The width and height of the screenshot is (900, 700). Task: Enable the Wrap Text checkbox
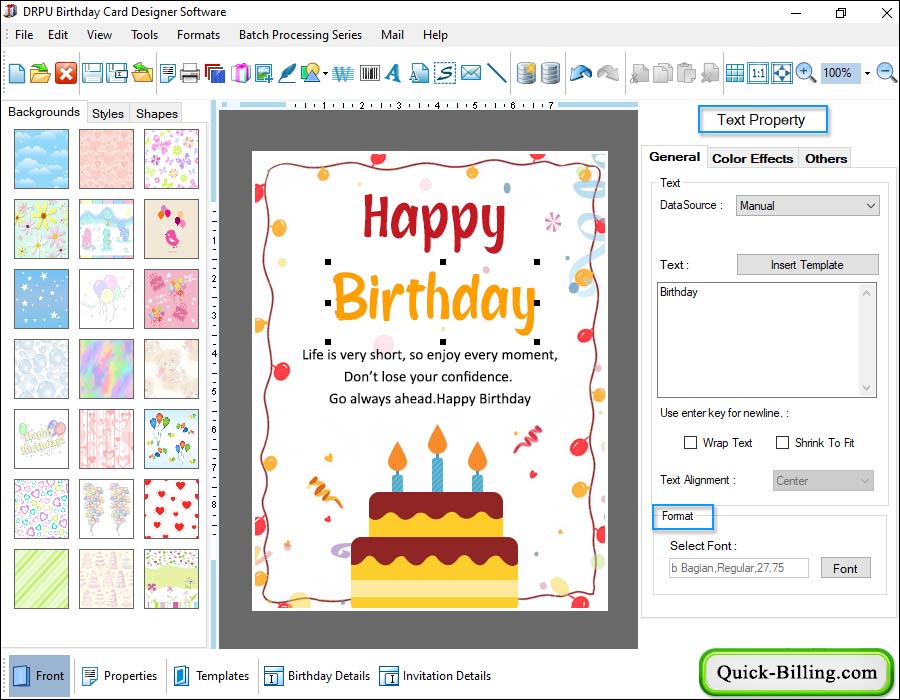(690, 442)
